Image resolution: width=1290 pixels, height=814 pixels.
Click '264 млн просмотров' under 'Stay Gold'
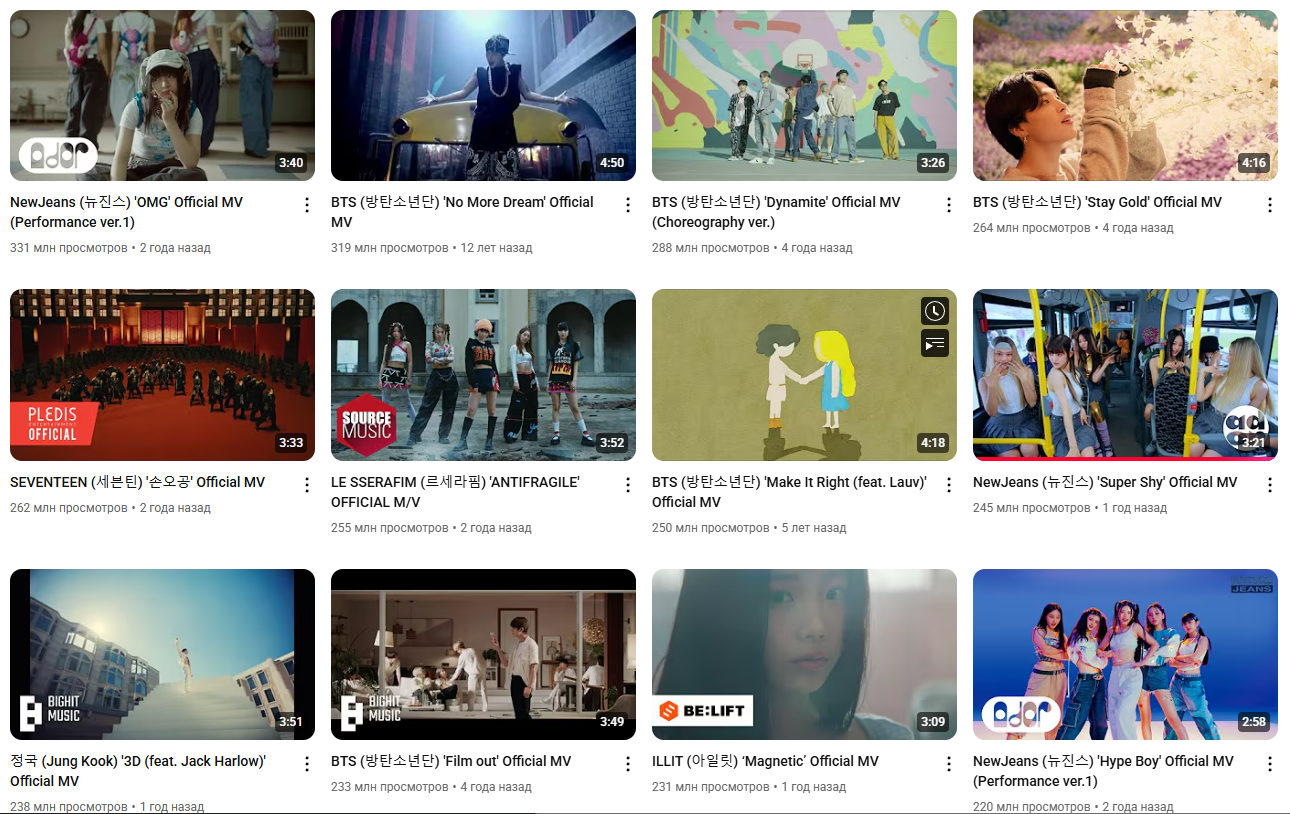click(x=1032, y=228)
